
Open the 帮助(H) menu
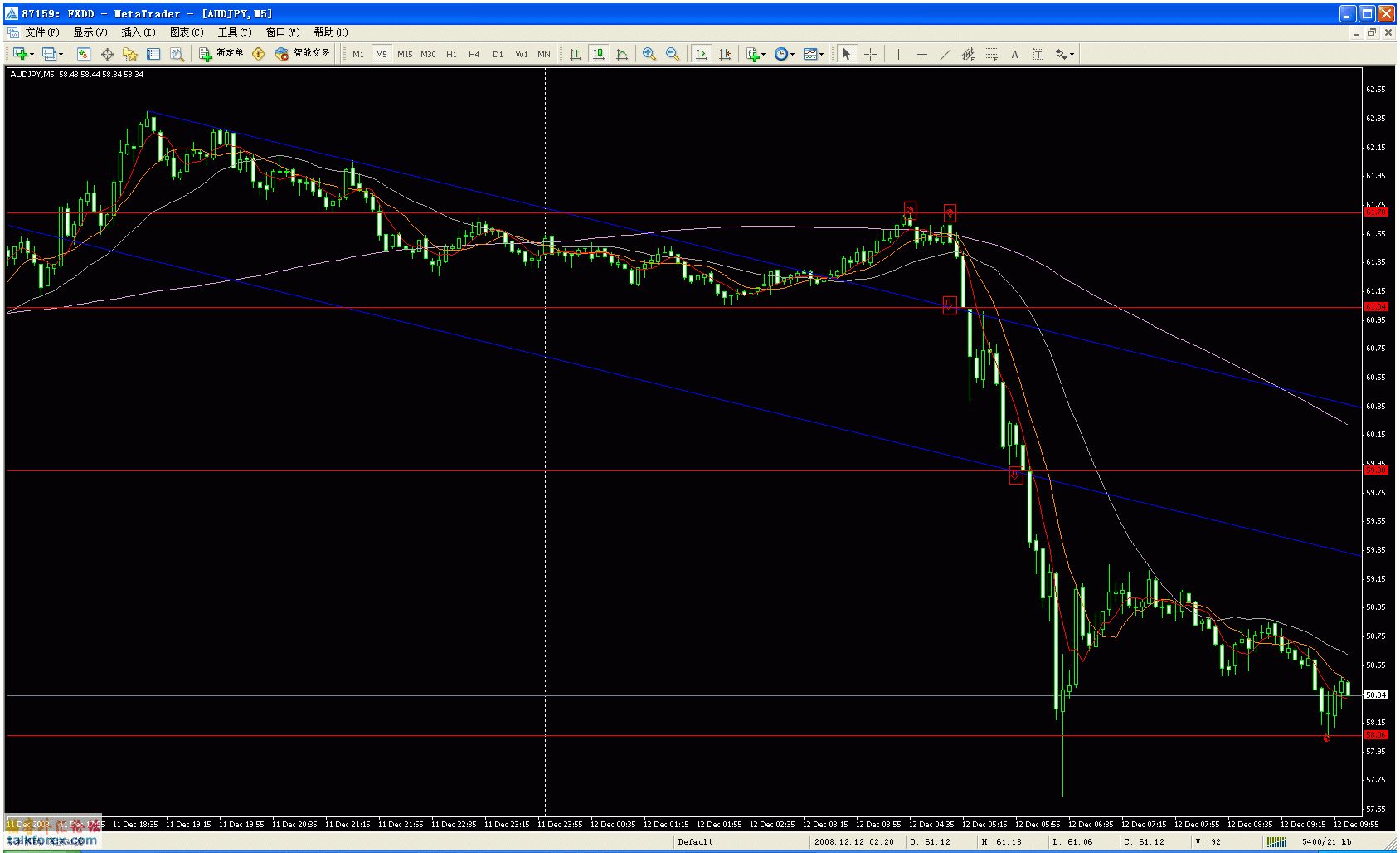coord(331,32)
